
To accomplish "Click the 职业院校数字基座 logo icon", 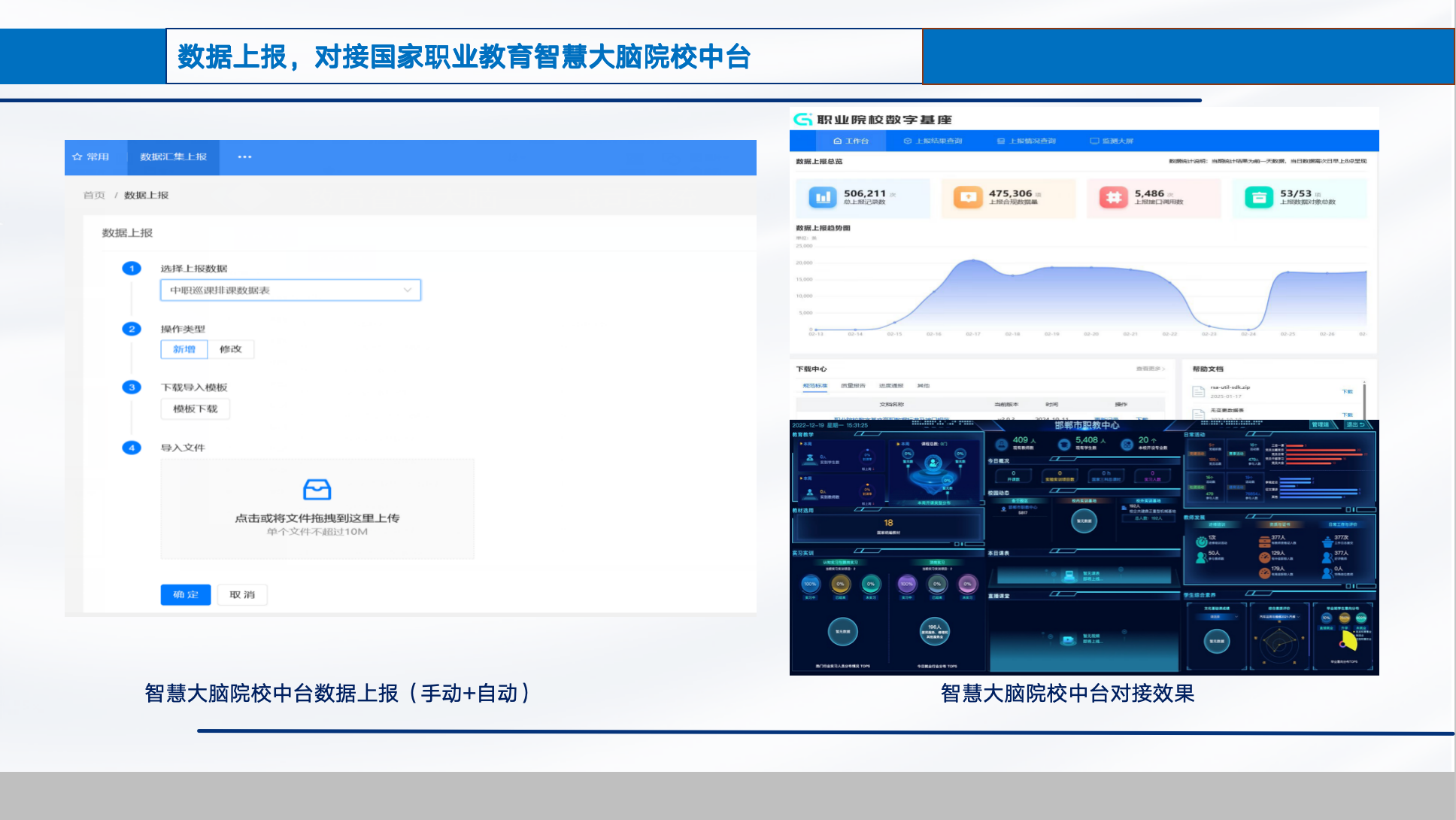I will (x=803, y=120).
